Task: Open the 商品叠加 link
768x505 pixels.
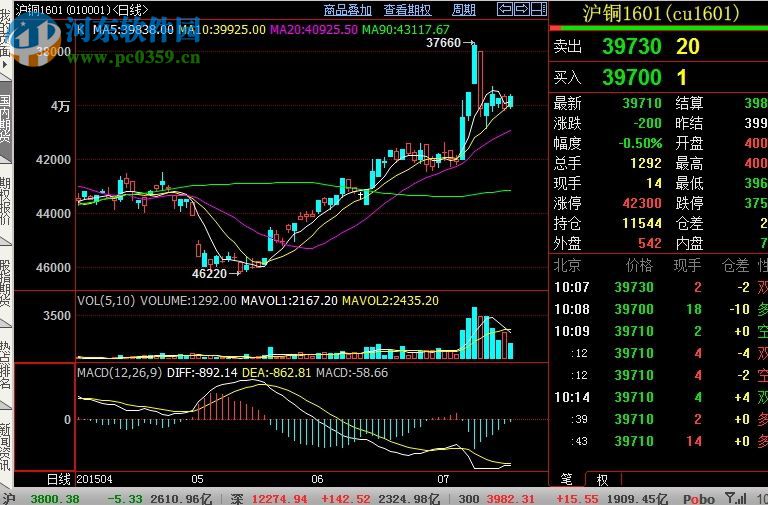Action: (348, 9)
